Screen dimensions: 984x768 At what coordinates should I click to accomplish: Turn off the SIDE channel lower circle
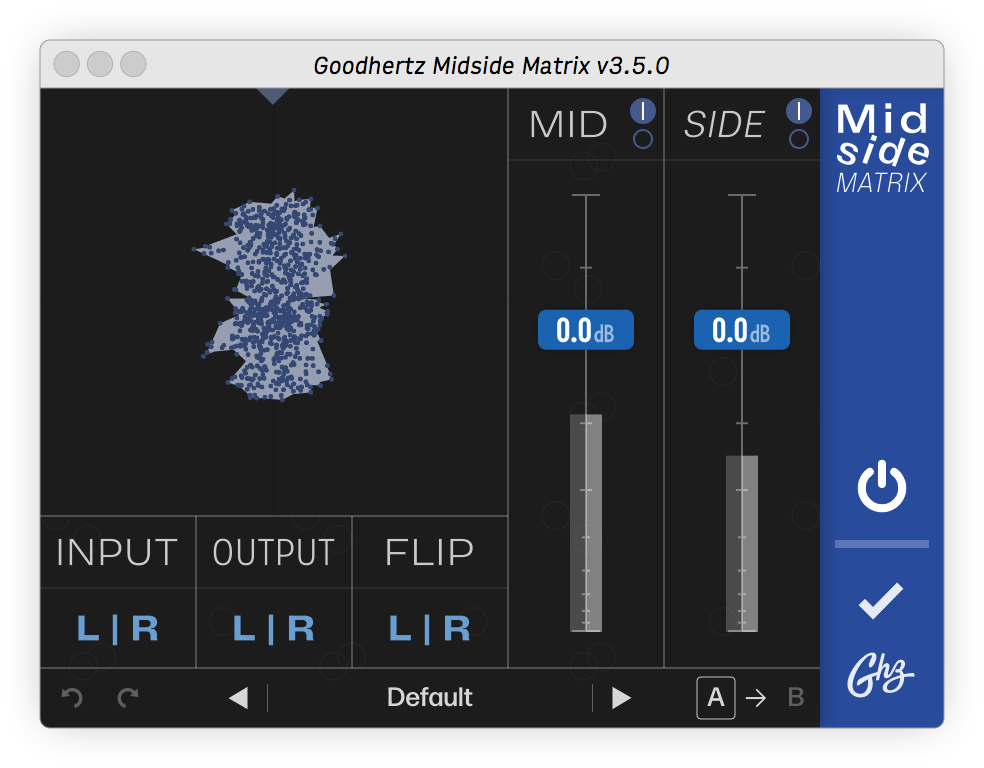[798, 139]
